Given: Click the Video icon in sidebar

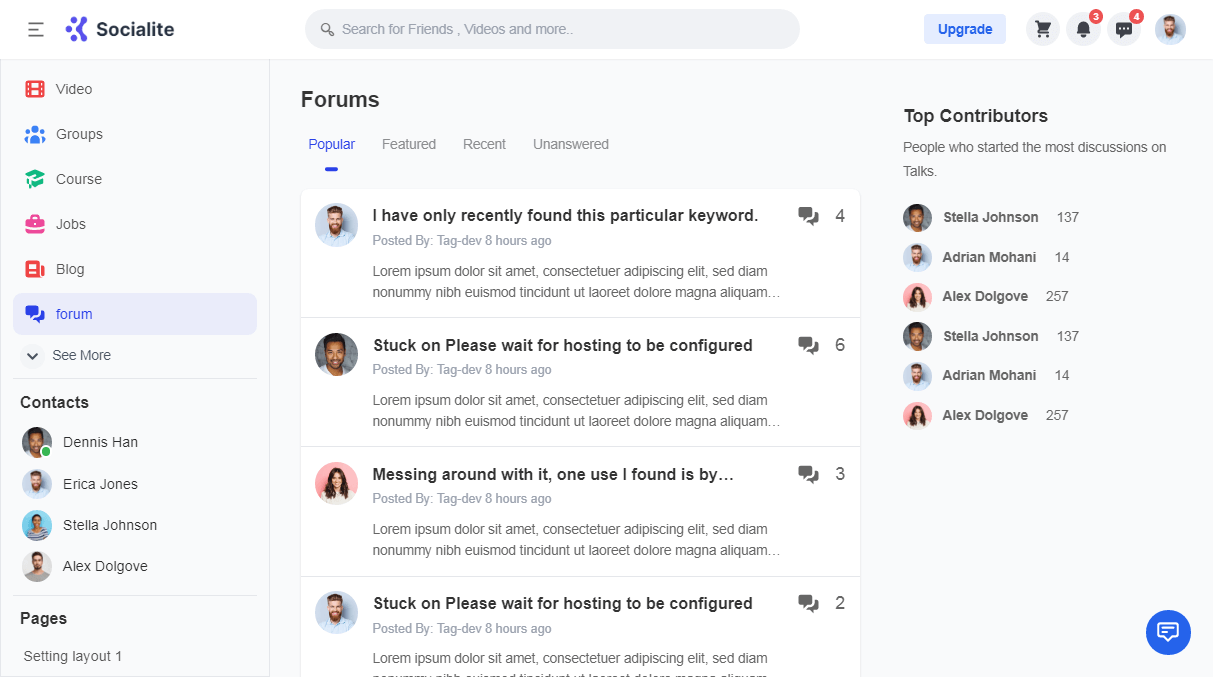Looking at the screenshot, I should pyautogui.click(x=35, y=89).
